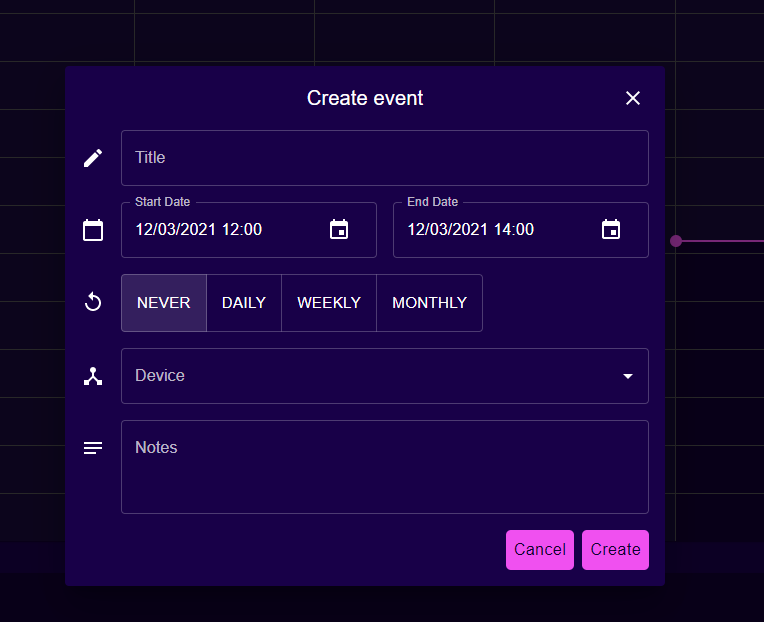Click the repeat icon beside recurrence options

coord(93,302)
